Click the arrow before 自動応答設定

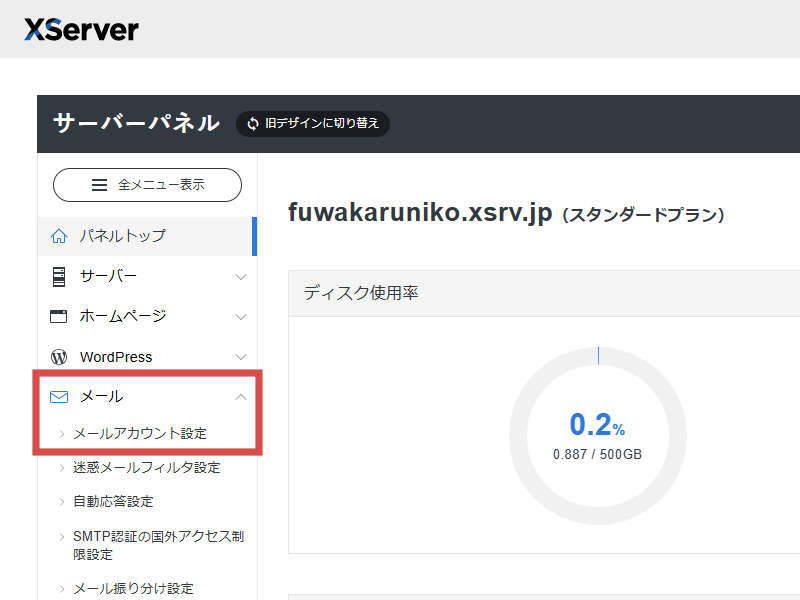point(62,502)
